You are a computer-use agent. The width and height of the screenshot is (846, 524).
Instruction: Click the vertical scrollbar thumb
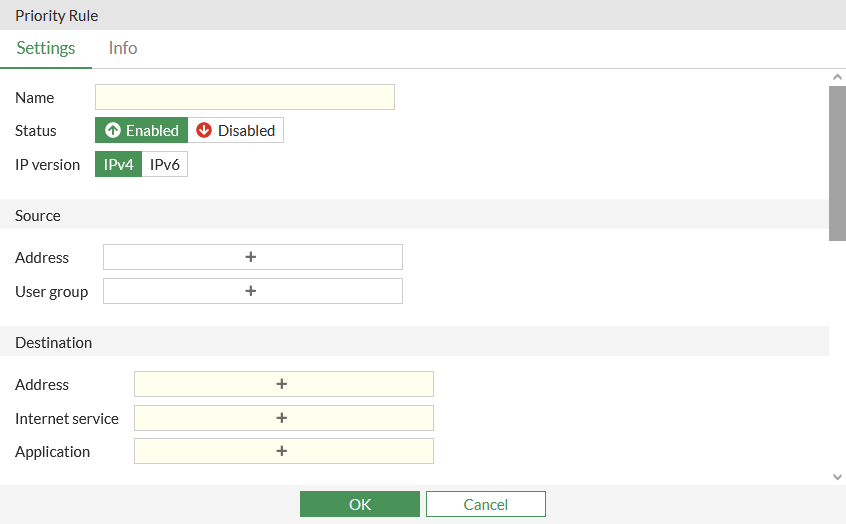click(x=838, y=162)
